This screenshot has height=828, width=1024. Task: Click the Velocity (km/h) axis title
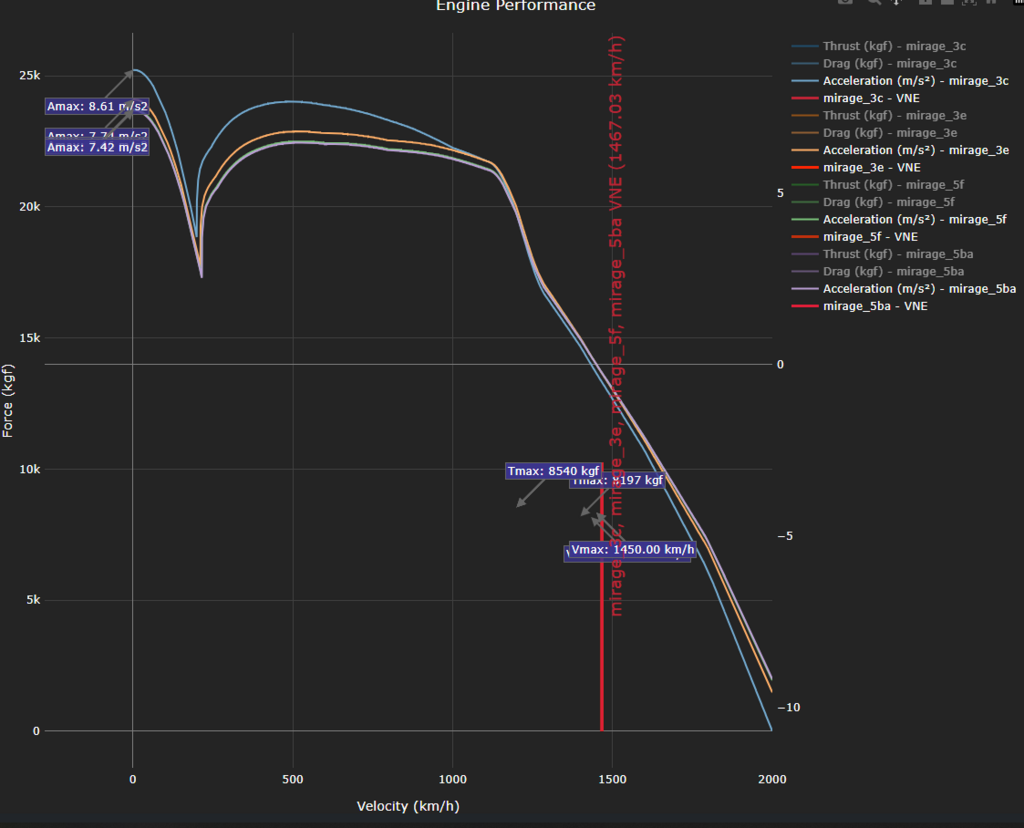(x=408, y=806)
